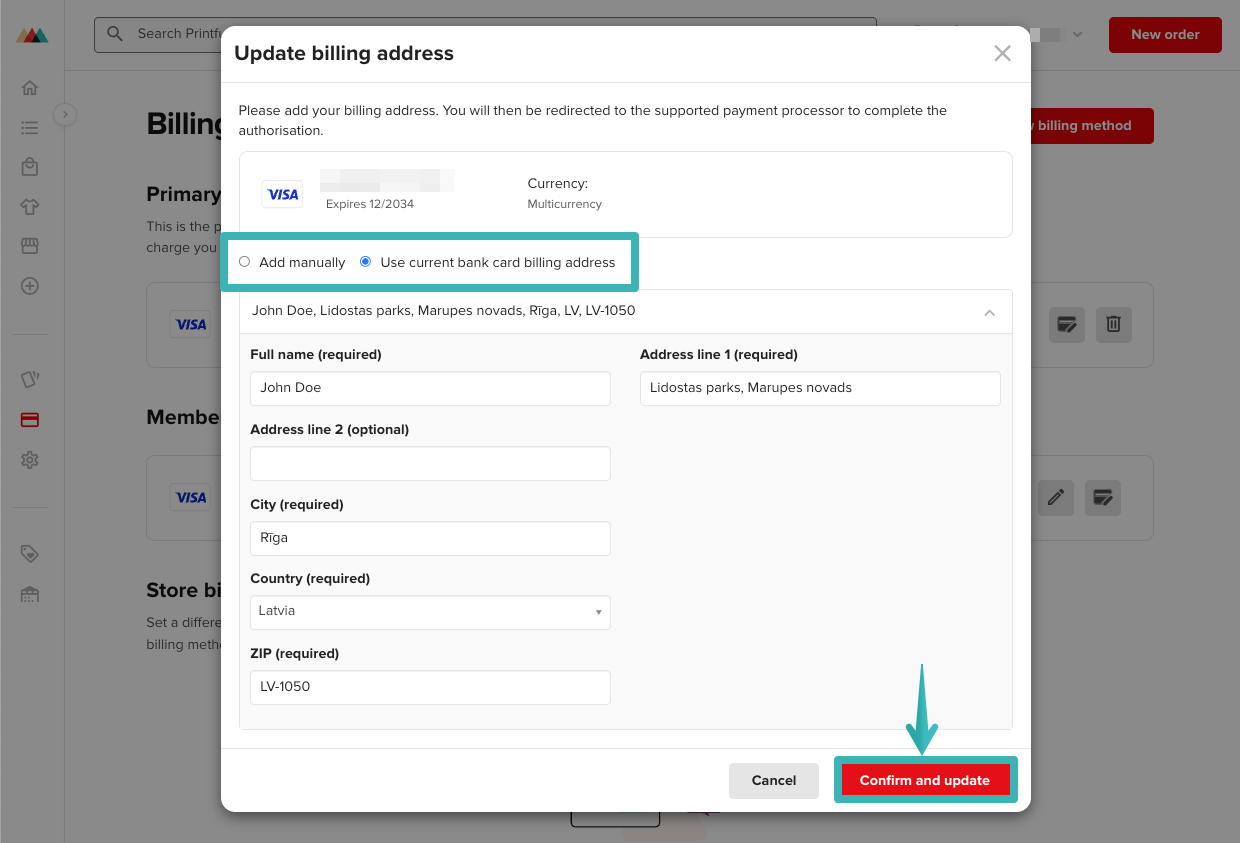Image resolution: width=1240 pixels, height=843 pixels.
Task: Choose Use current bank card billing address
Action: pyautogui.click(x=365, y=261)
